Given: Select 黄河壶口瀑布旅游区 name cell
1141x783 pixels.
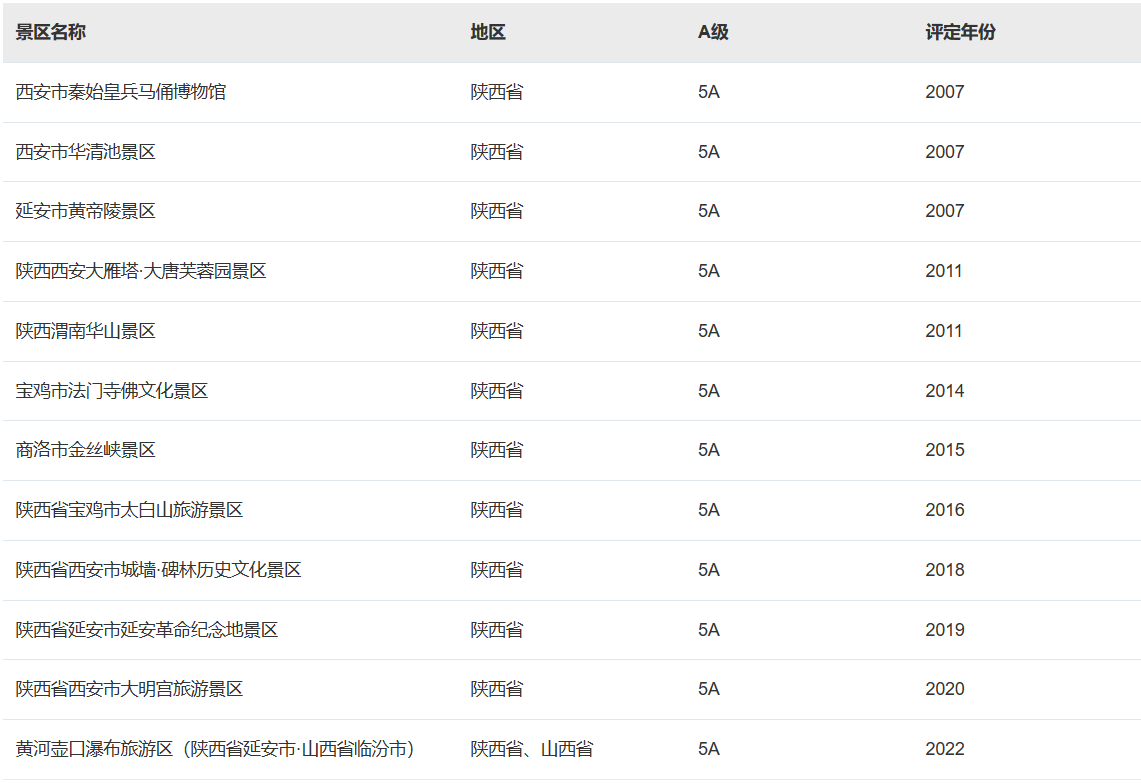Looking at the screenshot, I should coord(215,749).
